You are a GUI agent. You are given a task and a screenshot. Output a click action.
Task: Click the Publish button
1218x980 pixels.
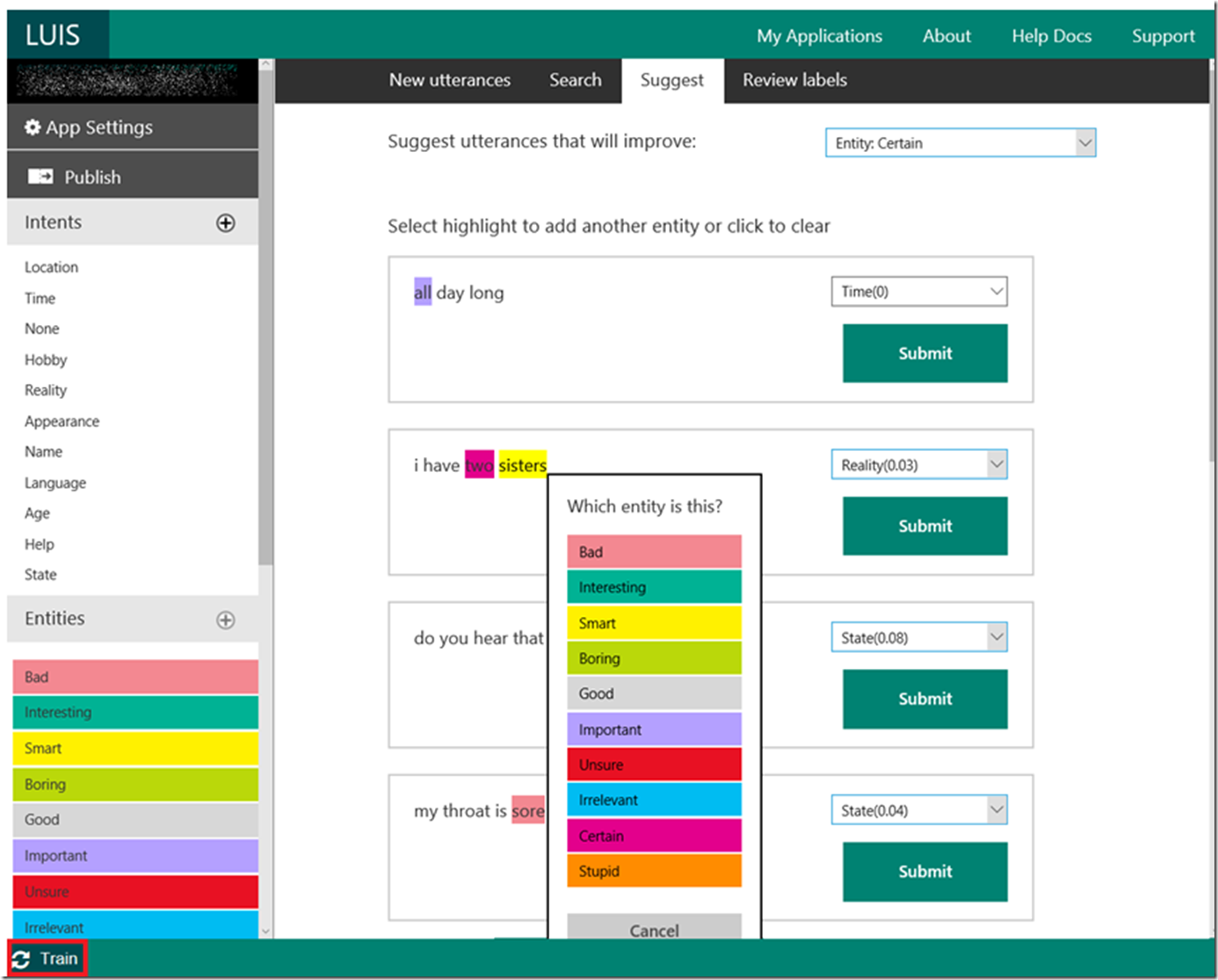coord(133,177)
